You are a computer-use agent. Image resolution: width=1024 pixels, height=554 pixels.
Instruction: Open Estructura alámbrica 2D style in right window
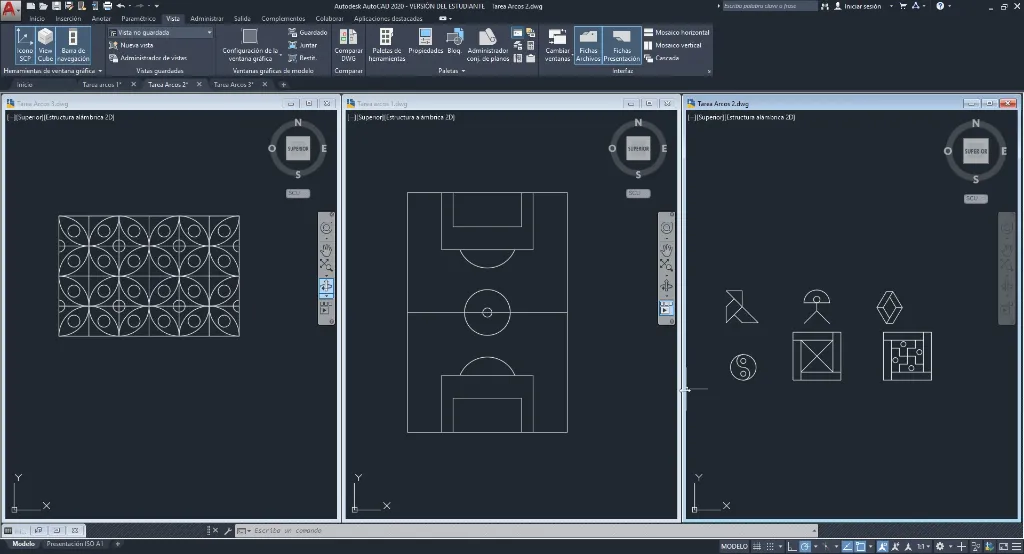coord(761,118)
